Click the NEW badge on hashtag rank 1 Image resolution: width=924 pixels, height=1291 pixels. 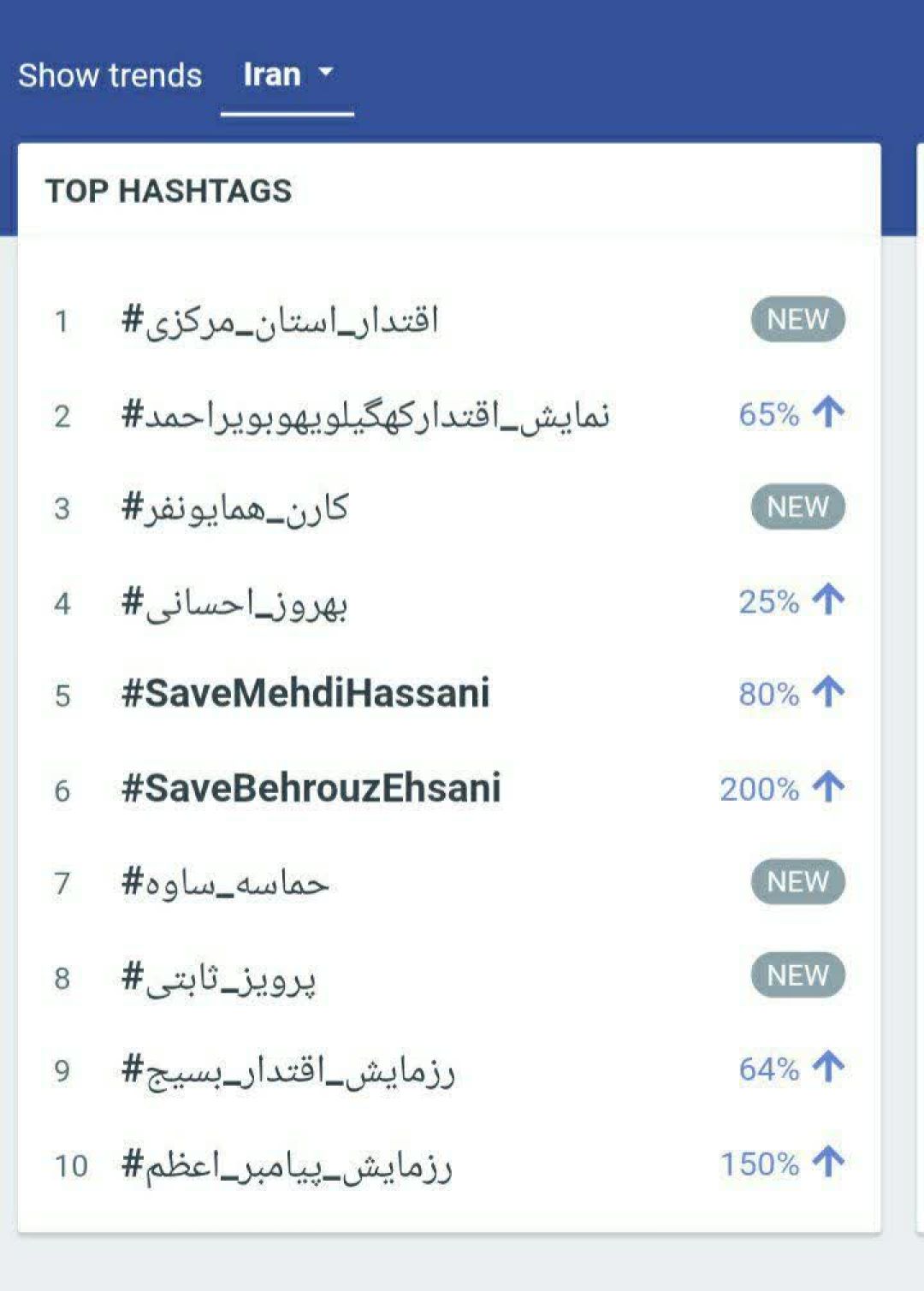click(797, 320)
